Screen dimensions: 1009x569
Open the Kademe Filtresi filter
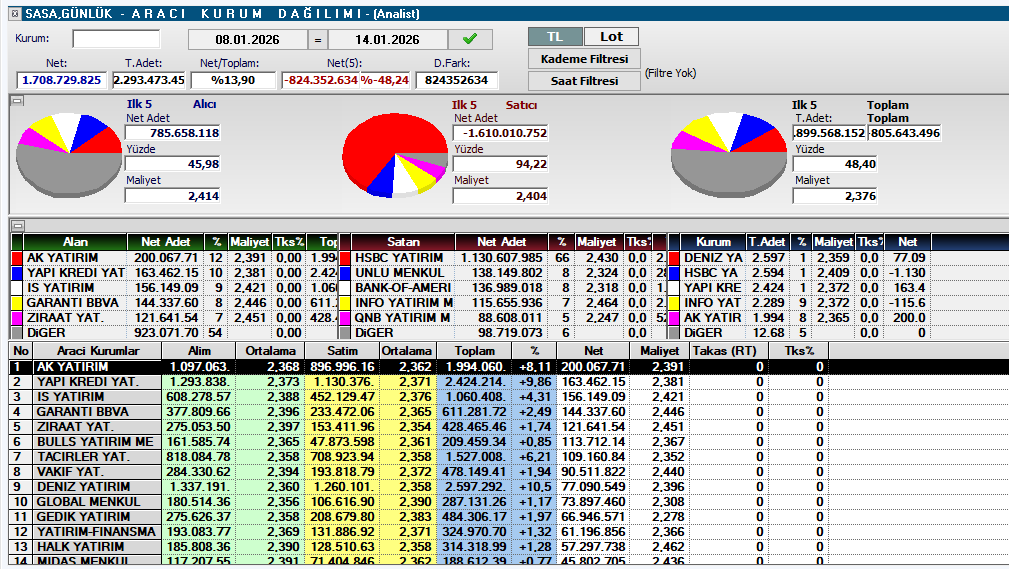coord(584,59)
